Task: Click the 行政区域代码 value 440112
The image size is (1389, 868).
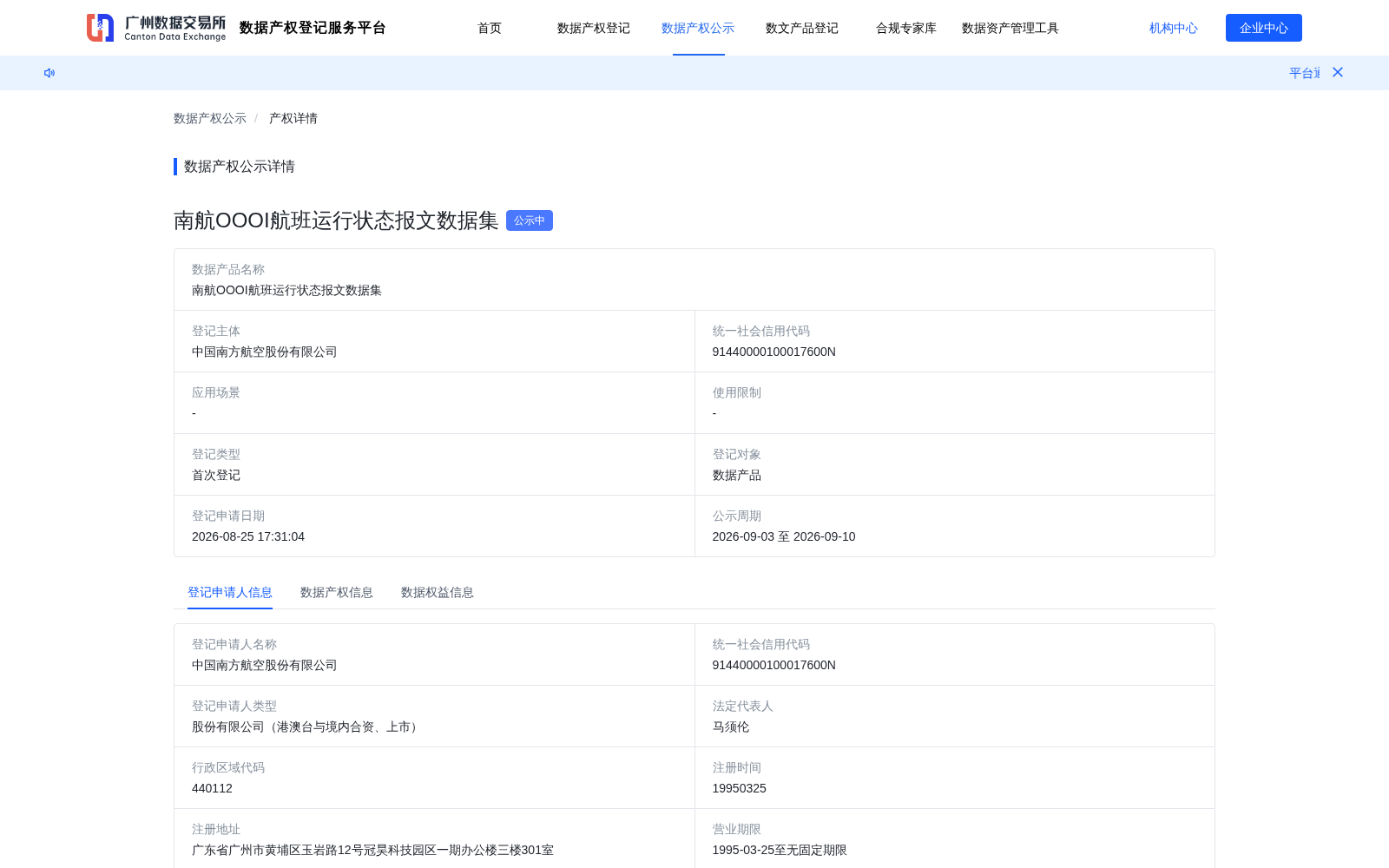Action: [x=212, y=788]
